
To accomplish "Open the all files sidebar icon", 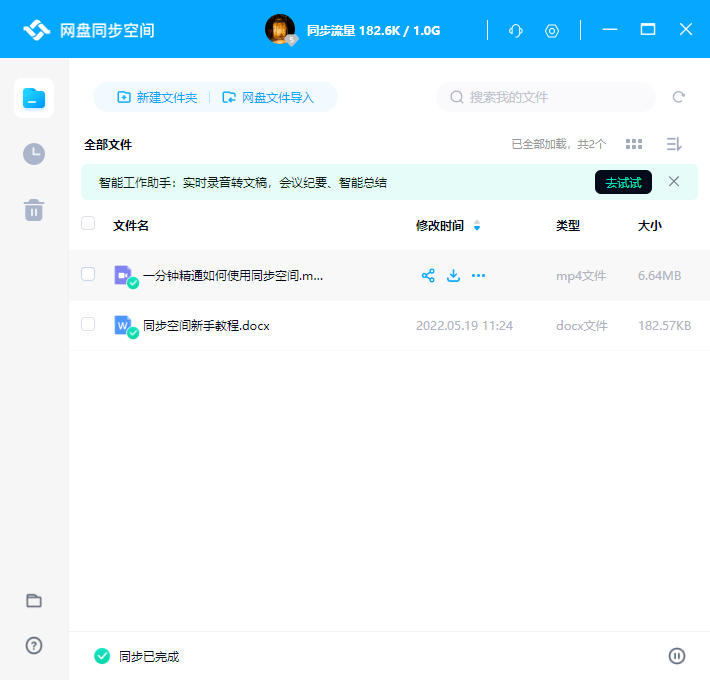I will [x=34, y=98].
